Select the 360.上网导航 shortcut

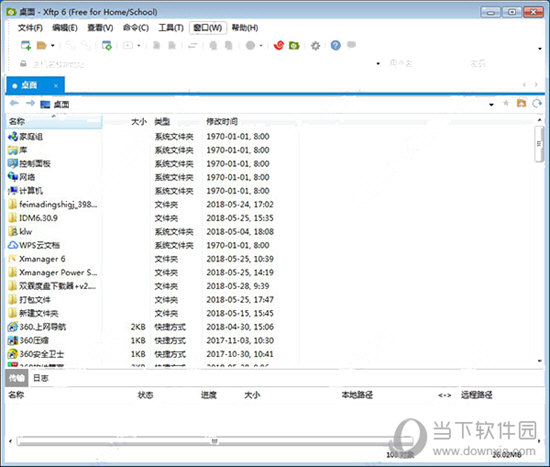click(x=37, y=327)
